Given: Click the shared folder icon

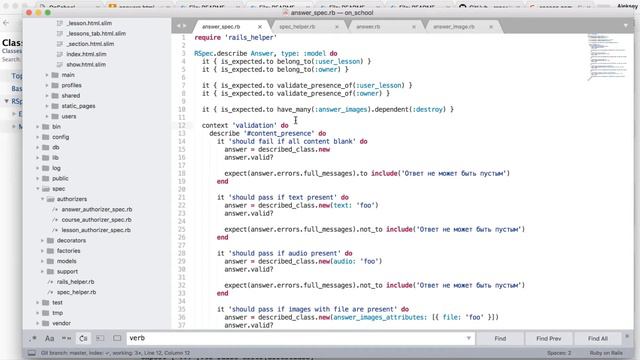Looking at the screenshot, I should click(x=55, y=96).
